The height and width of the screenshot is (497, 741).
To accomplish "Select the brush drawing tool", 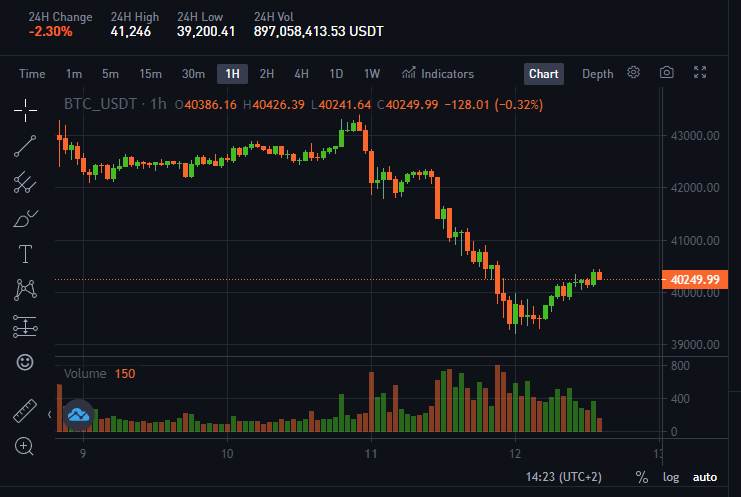I will pos(25,219).
